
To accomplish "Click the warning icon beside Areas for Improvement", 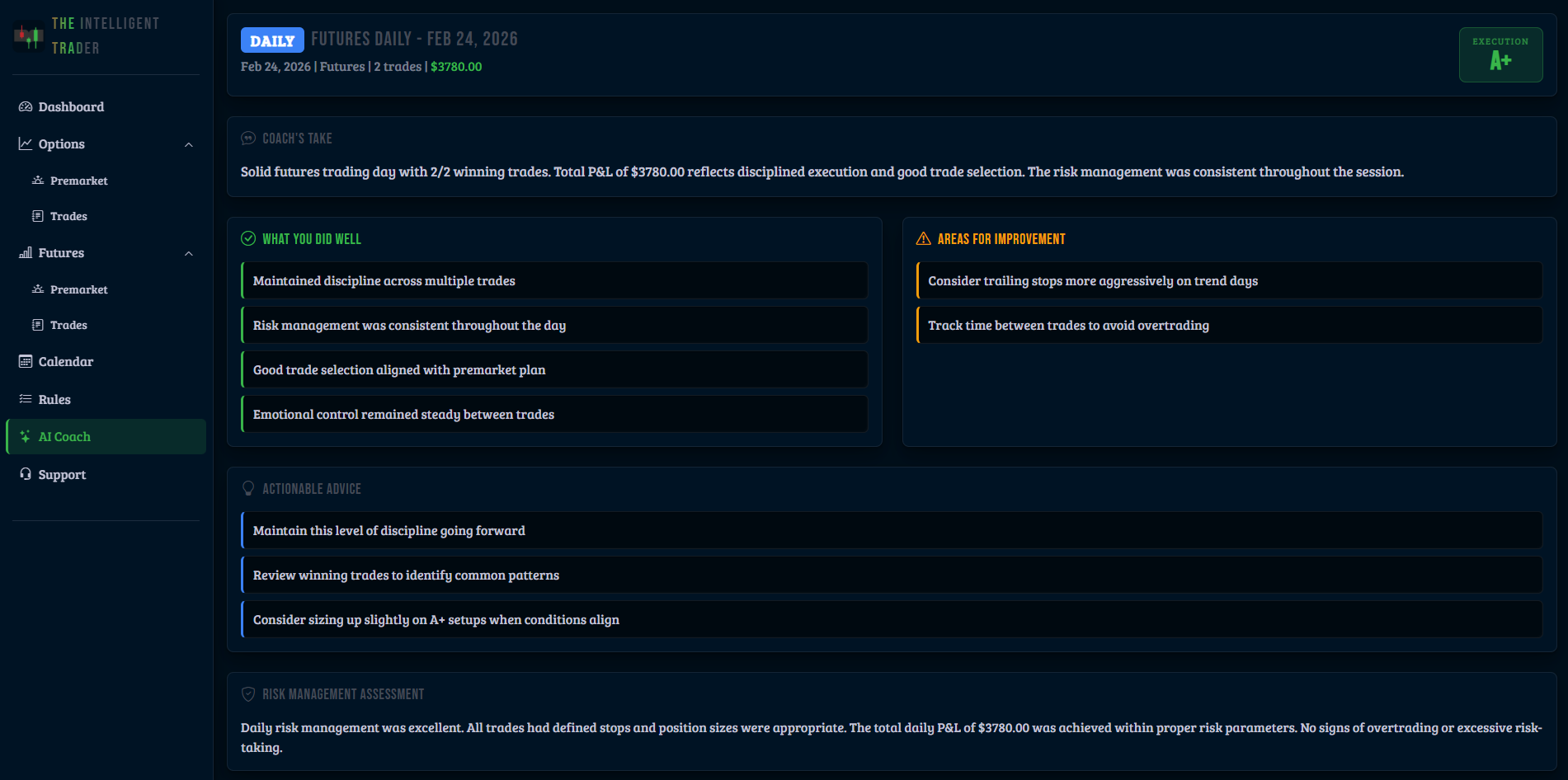I will click(923, 238).
